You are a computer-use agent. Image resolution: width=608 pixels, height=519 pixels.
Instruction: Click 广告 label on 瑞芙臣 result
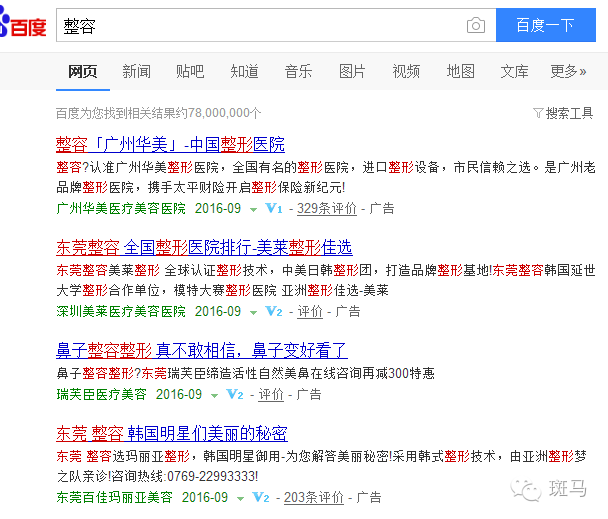[309, 394]
